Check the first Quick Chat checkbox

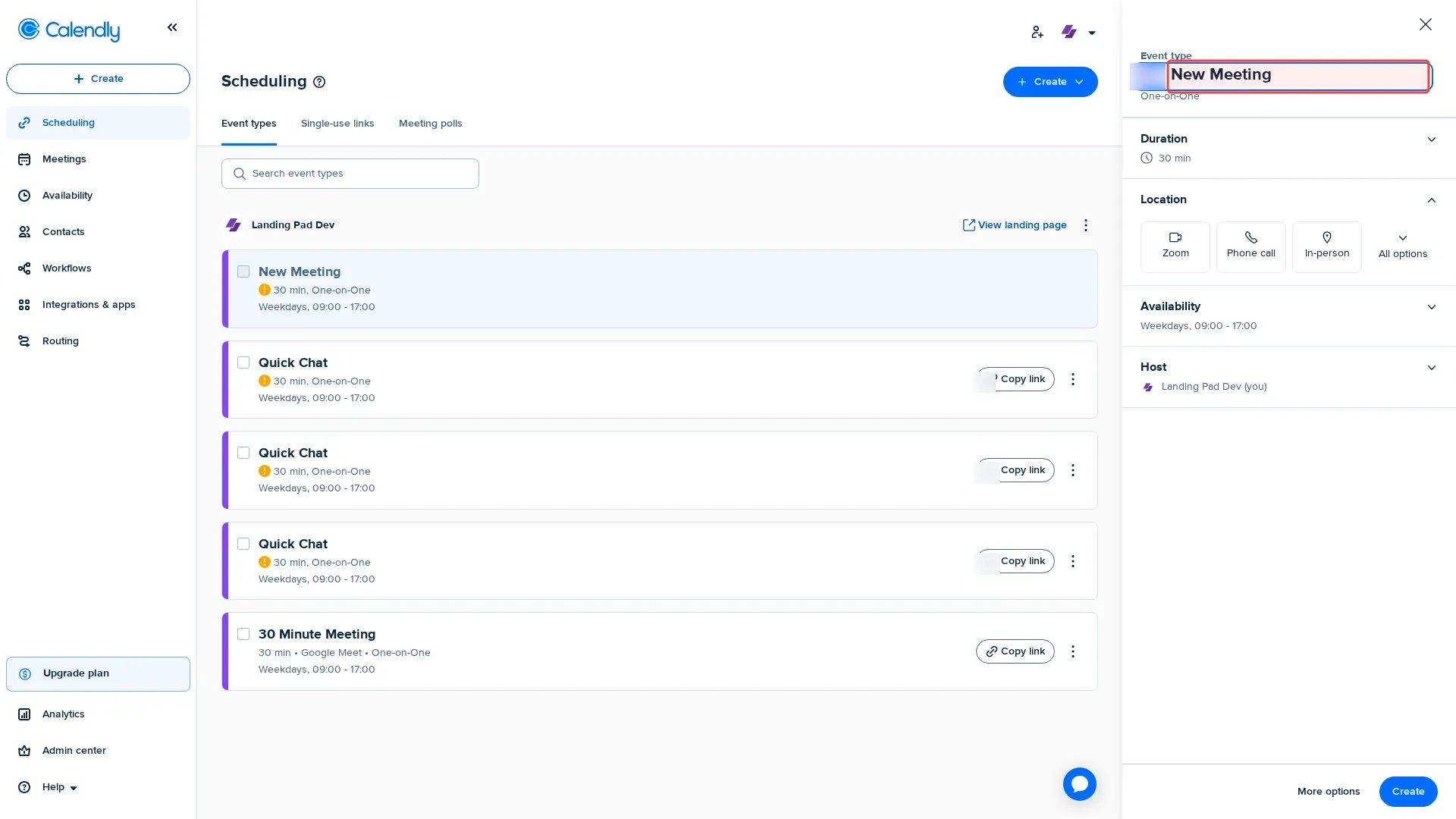click(243, 362)
